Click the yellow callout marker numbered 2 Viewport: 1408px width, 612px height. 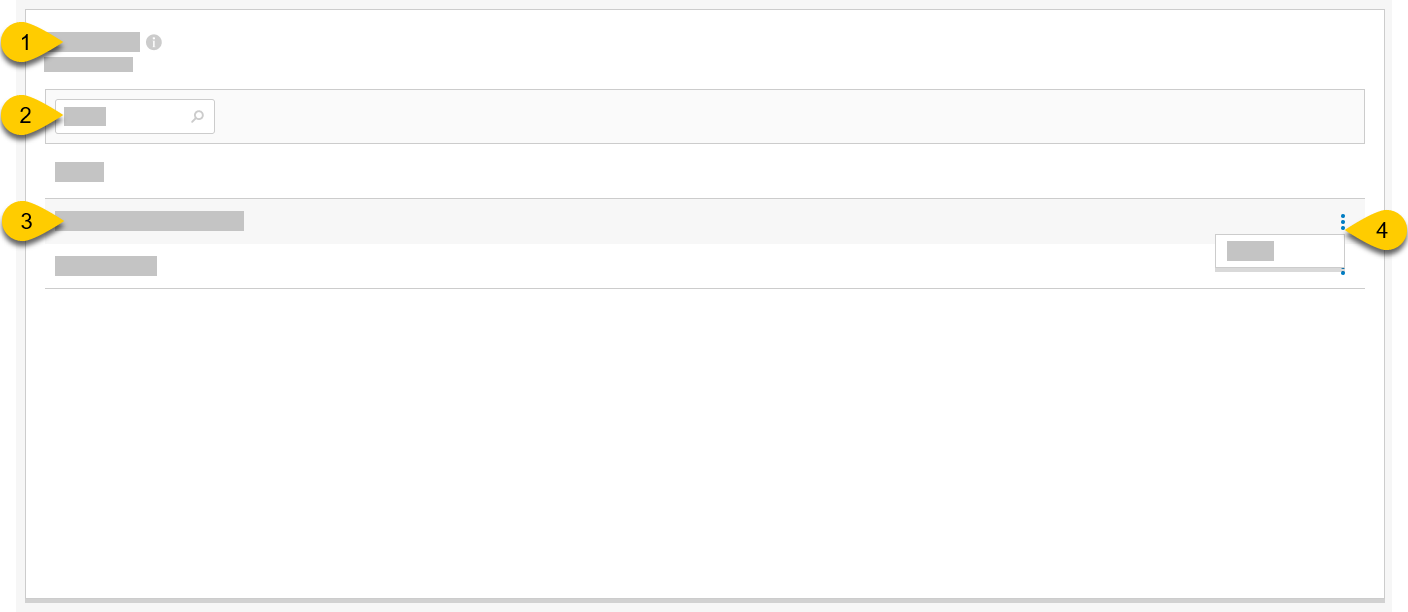pyautogui.click(x=27, y=115)
